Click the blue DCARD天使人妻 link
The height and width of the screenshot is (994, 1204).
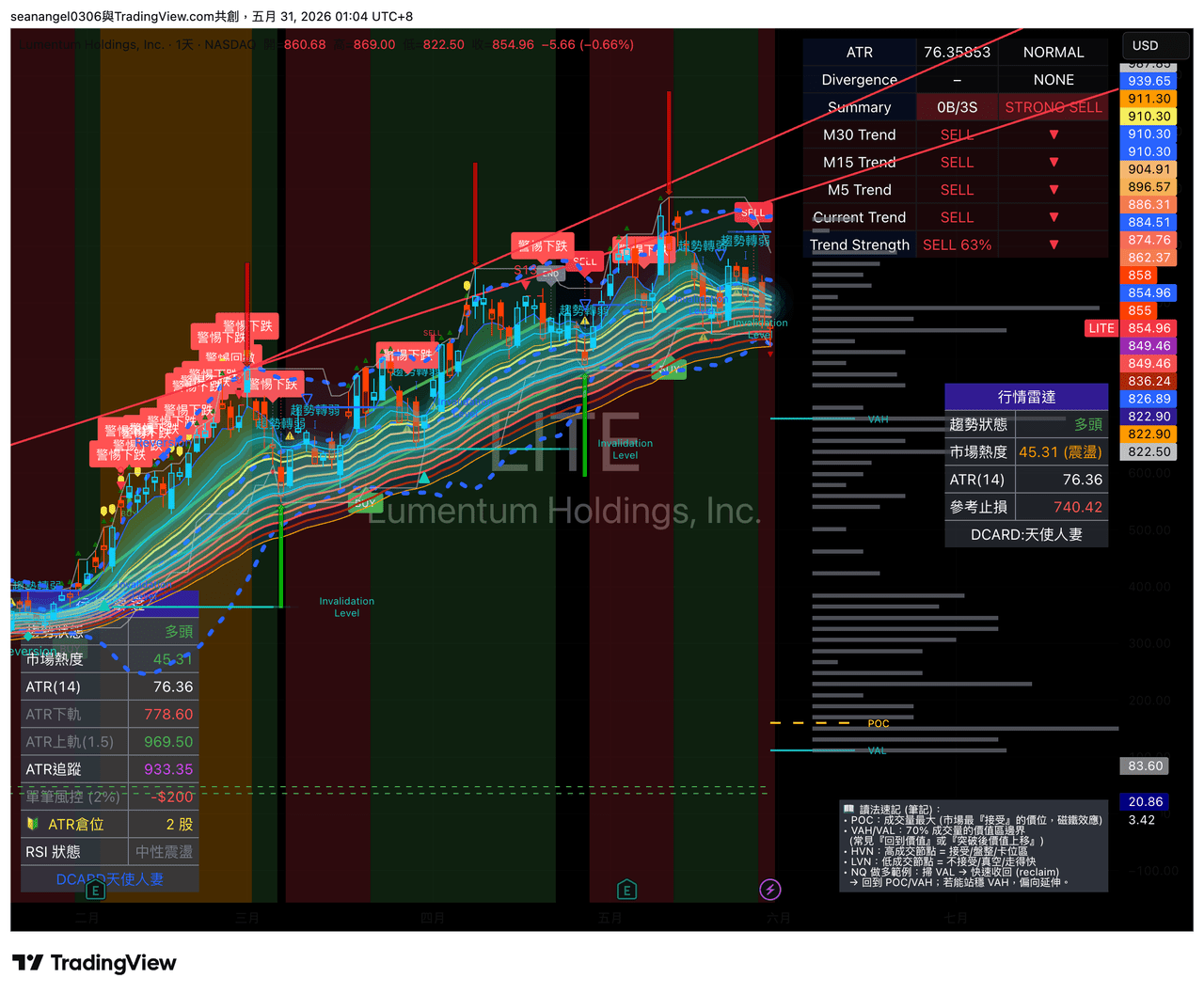click(110, 879)
